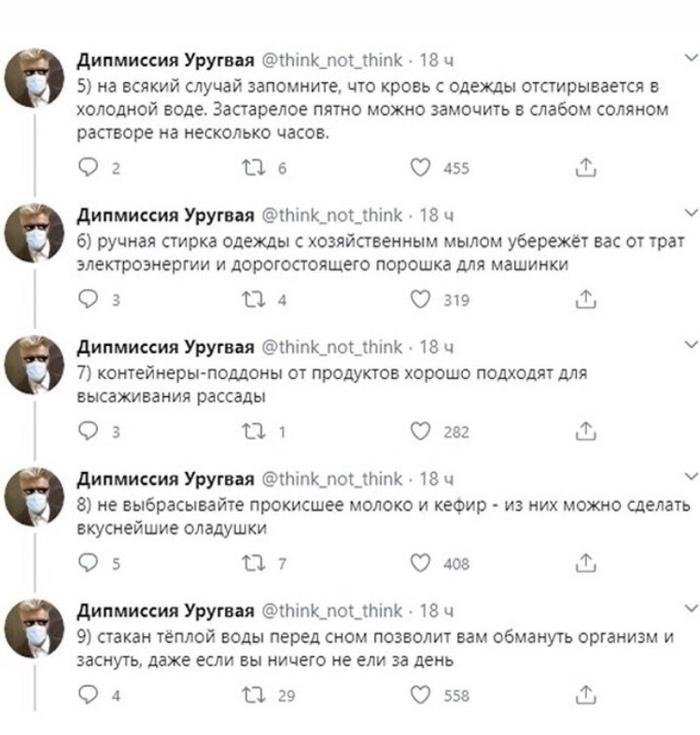Like the tweet with 319 likes
Screen dimensions: 700x735
pyautogui.click(x=421, y=299)
